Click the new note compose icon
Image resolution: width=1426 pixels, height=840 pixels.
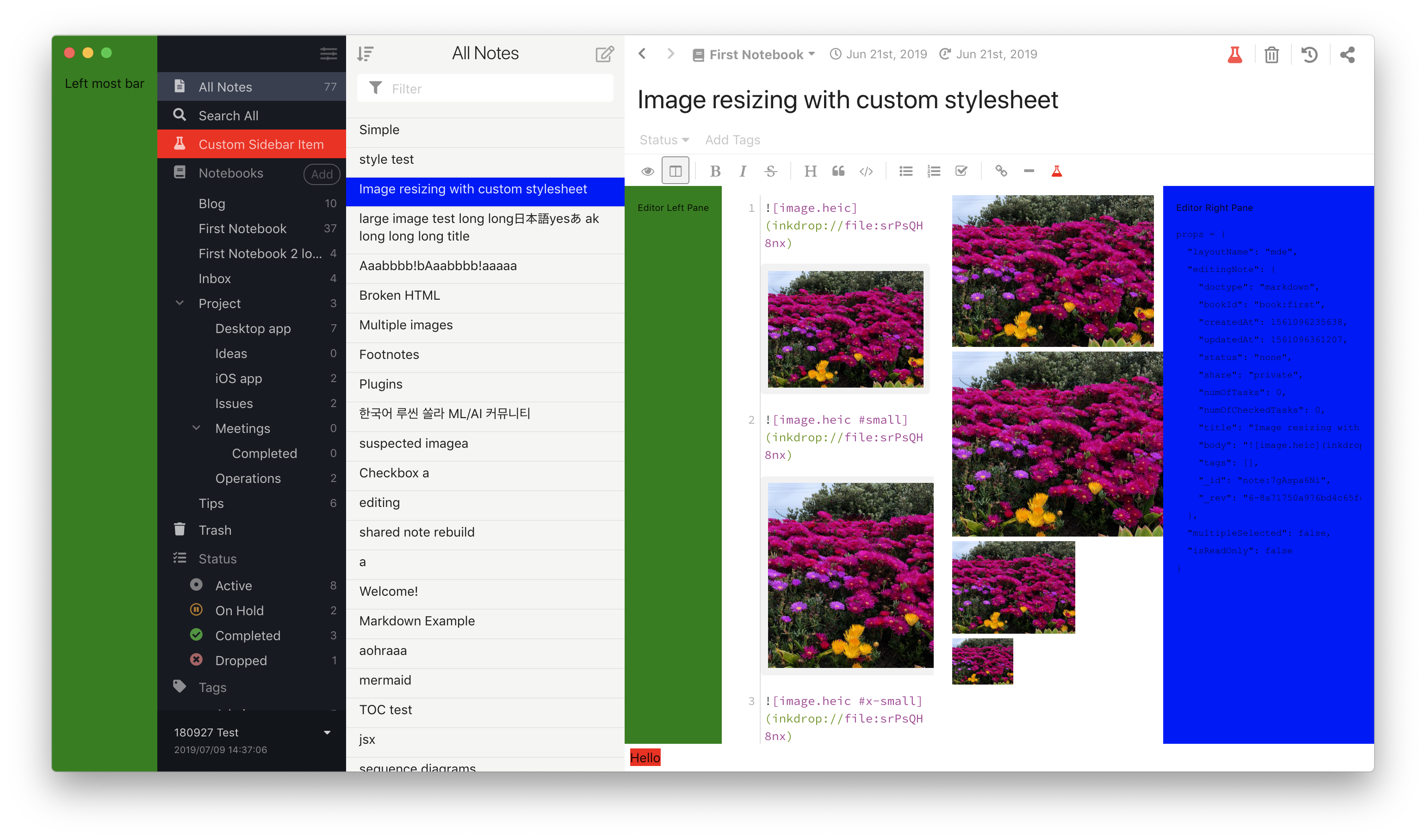604,54
